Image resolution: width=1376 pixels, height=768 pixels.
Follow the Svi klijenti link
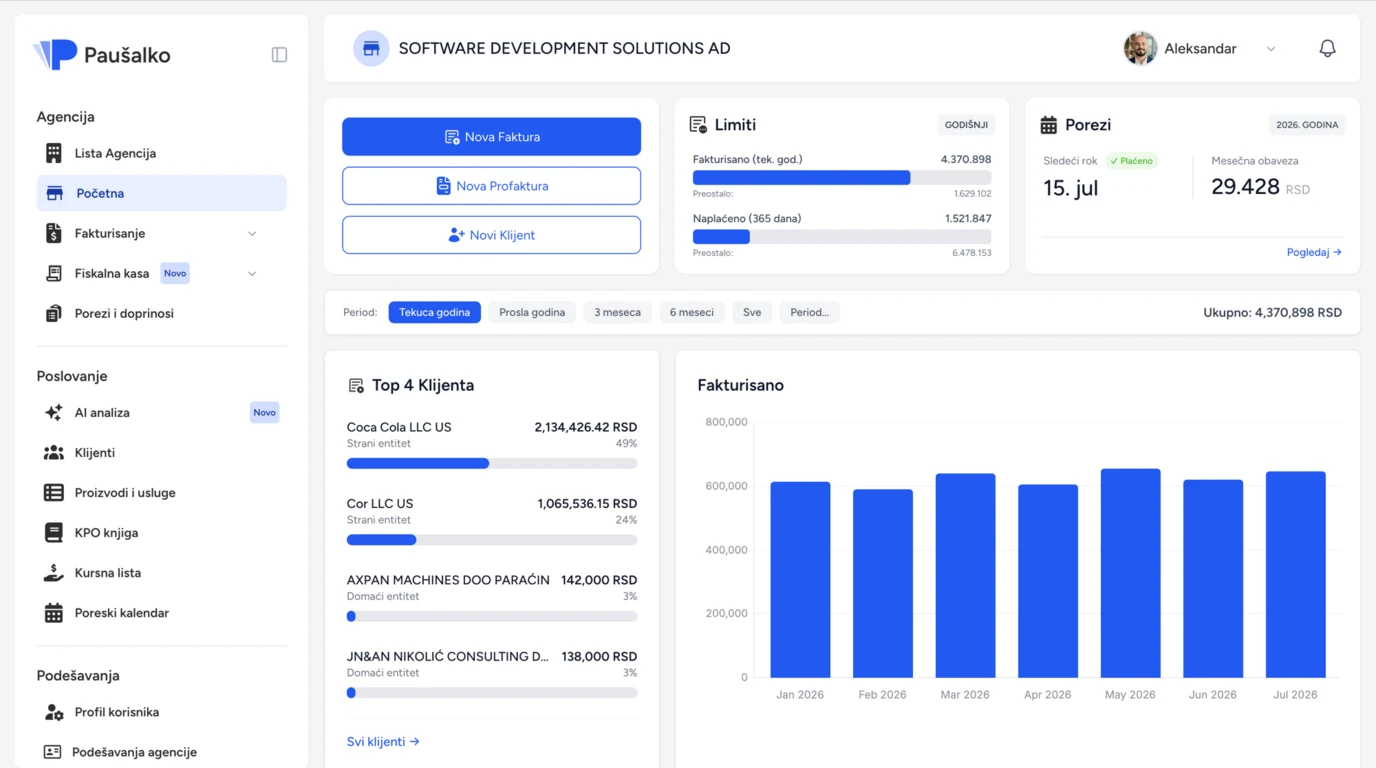tap(383, 742)
